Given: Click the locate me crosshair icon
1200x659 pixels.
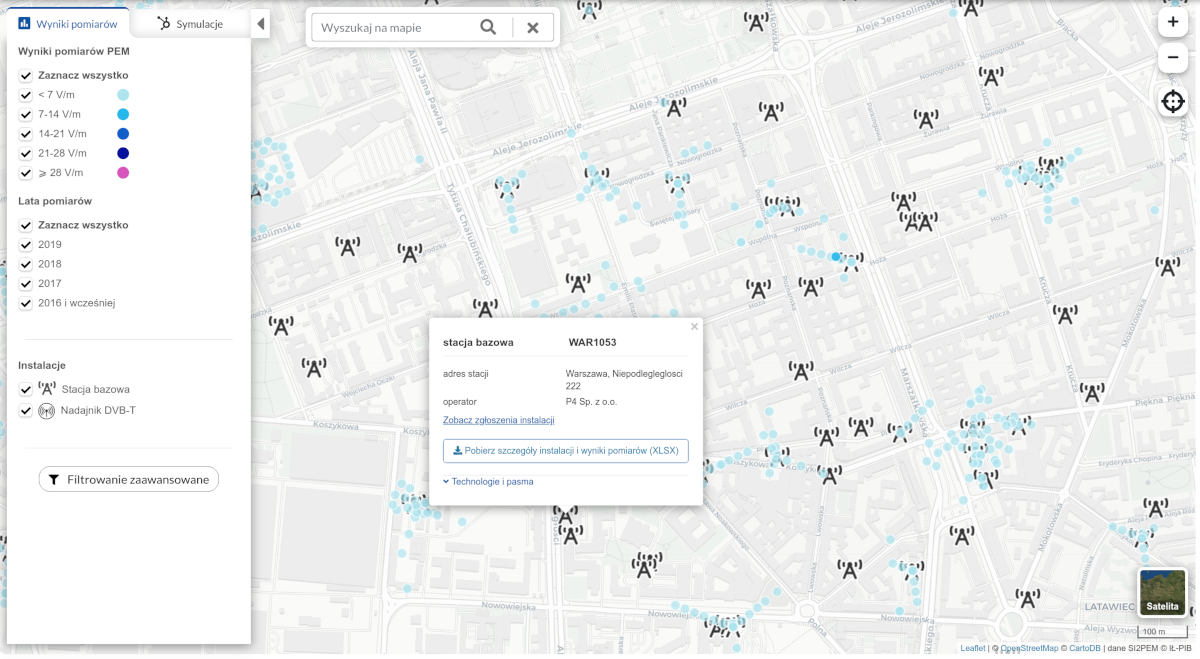Looking at the screenshot, I should pyautogui.click(x=1173, y=102).
